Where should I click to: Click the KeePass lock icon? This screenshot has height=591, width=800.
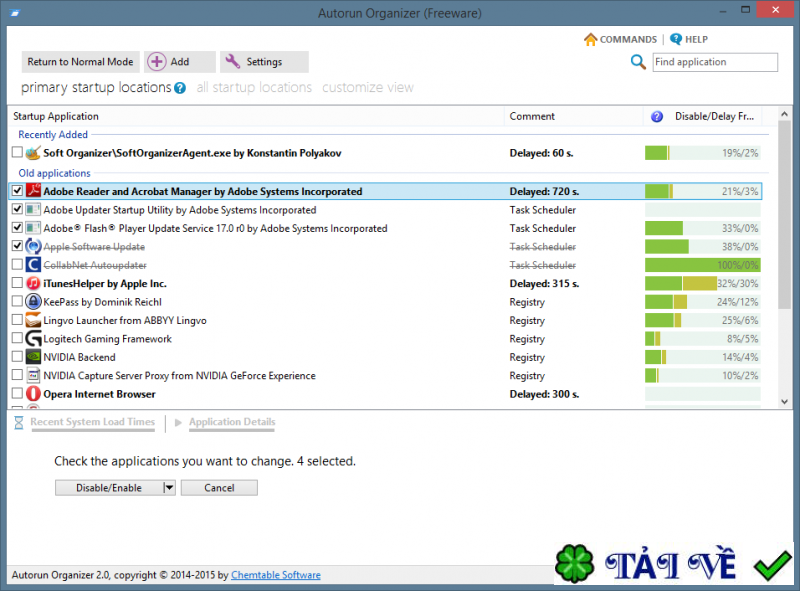click(33, 302)
